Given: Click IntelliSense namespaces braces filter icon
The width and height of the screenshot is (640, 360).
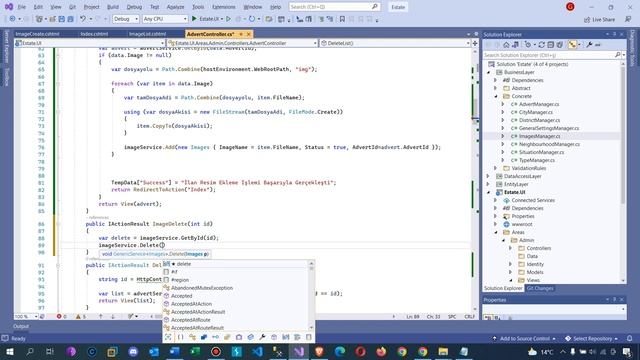Looking at the screenshot, I should pos(180,337).
